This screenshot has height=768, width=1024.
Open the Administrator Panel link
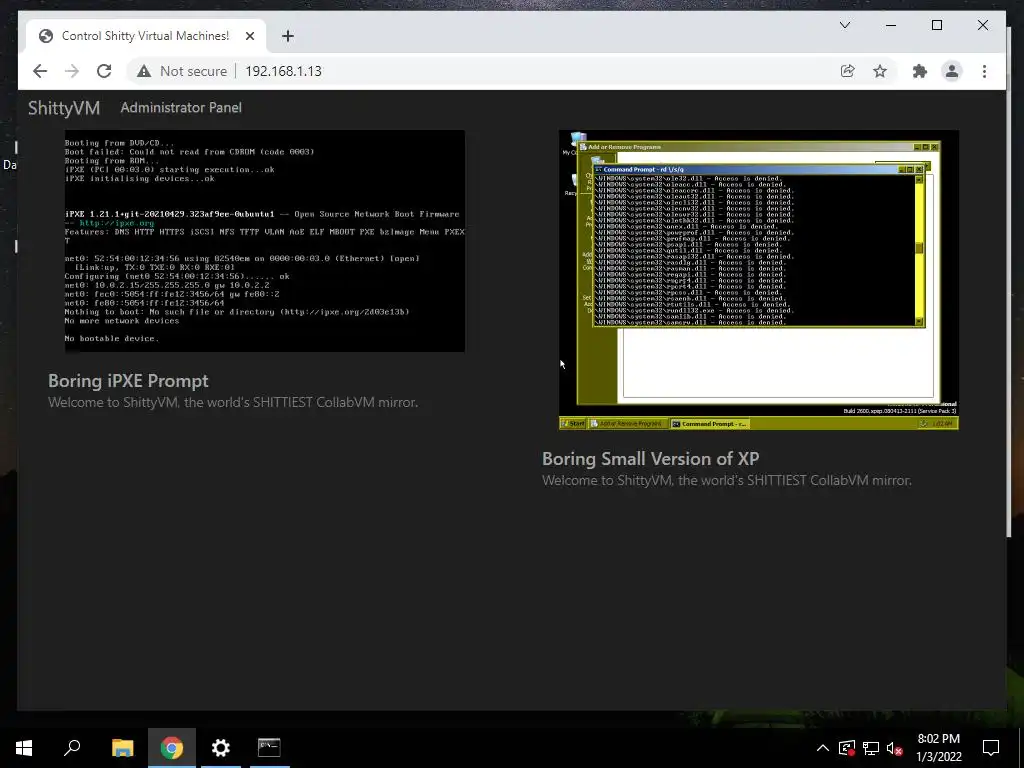coord(181,108)
